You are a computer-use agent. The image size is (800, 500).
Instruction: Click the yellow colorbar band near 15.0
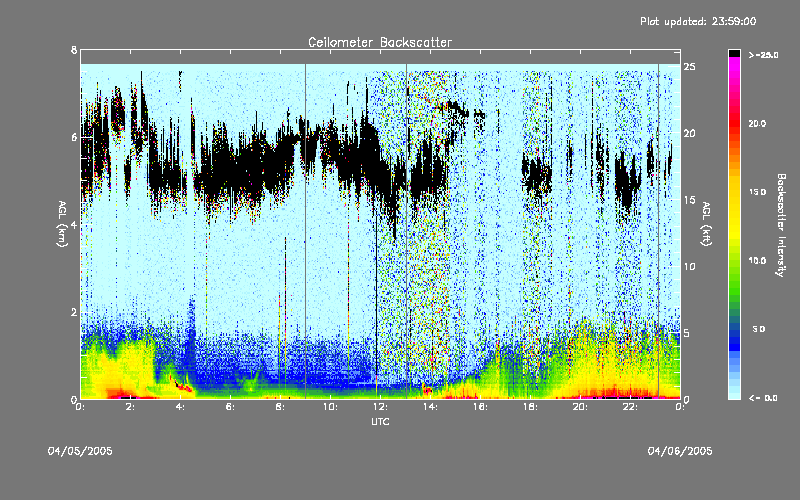[x=734, y=193]
